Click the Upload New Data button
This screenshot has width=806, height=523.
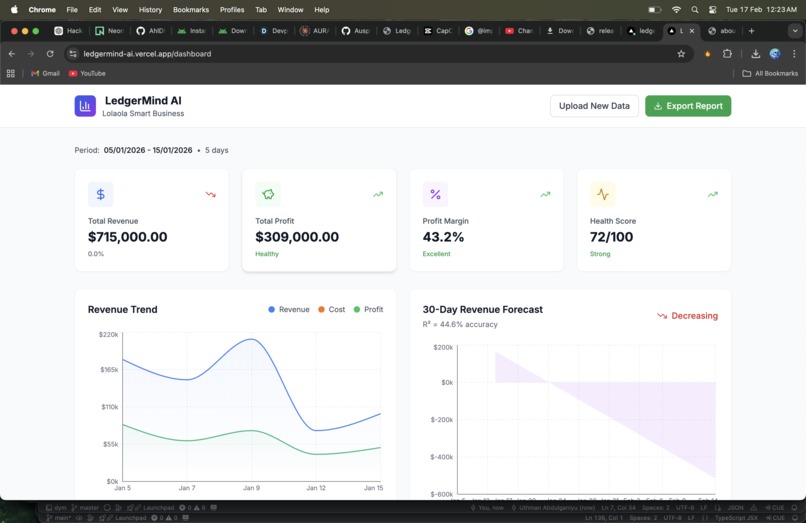(594, 106)
